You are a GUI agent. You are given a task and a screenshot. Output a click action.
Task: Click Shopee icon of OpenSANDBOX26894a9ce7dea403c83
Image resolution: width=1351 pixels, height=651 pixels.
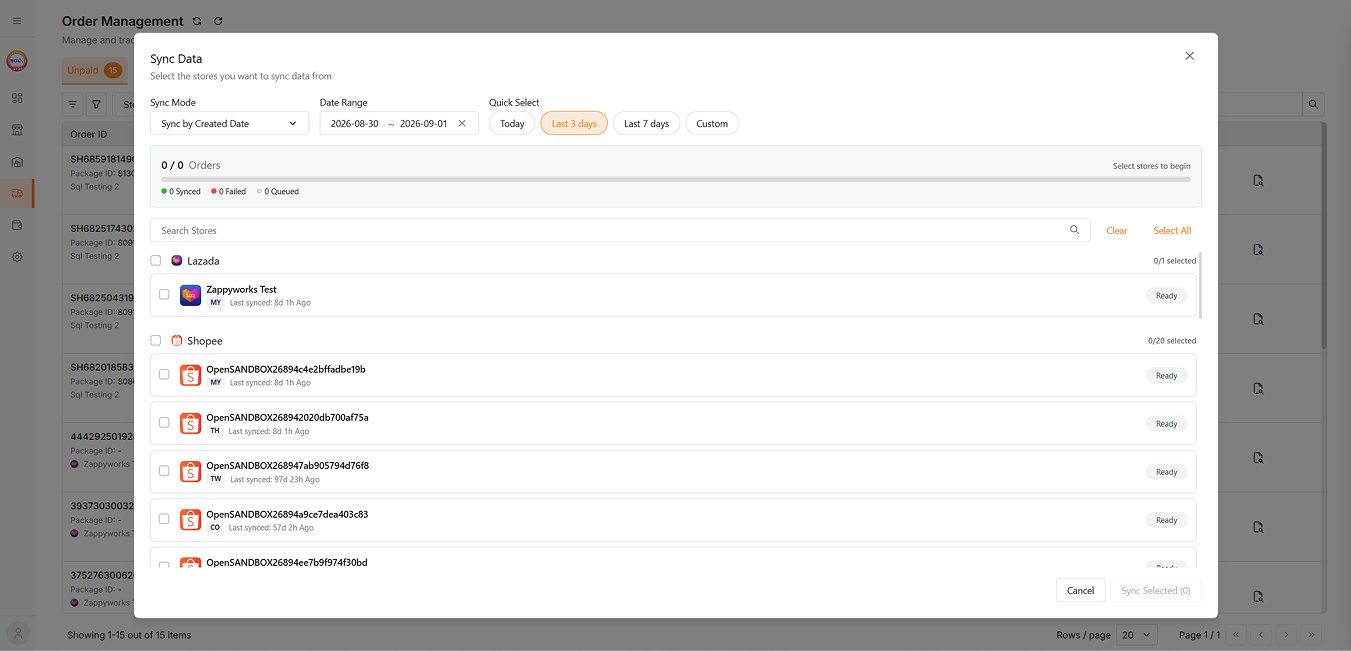(x=190, y=520)
